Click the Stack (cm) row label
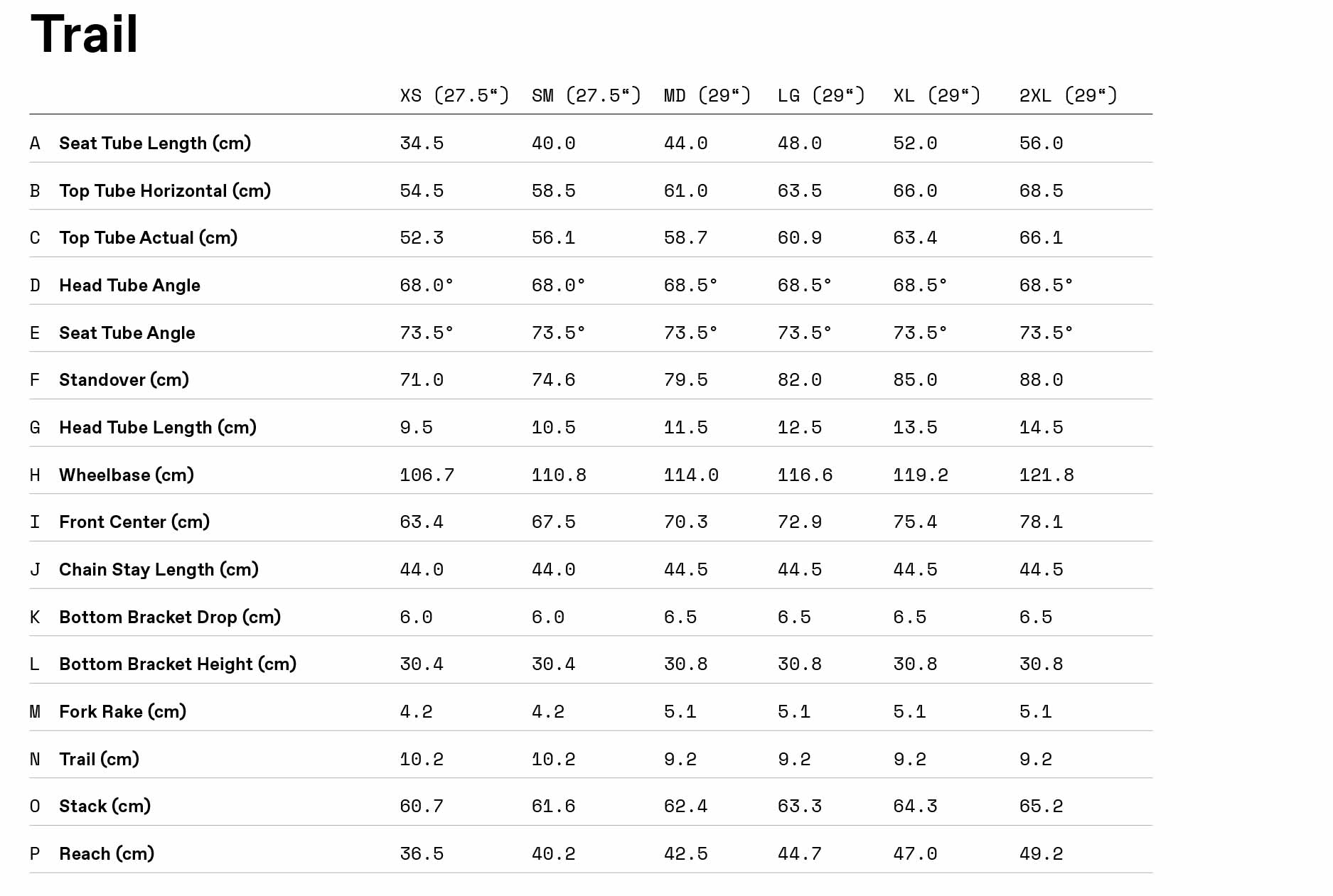Viewport: 1333px width, 896px height. pyautogui.click(x=105, y=806)
